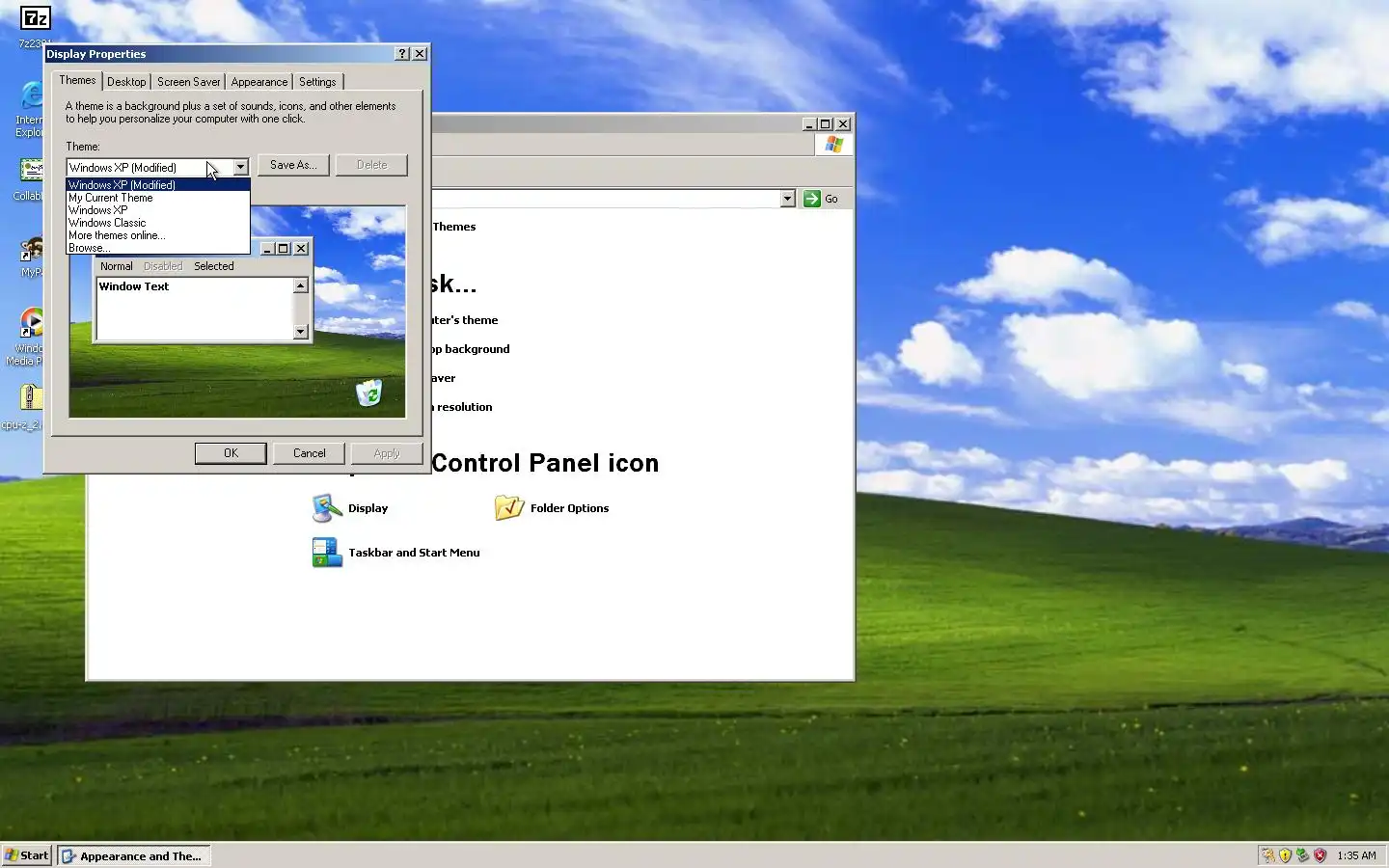1389x868 pixels.
Task: Click the 'Window Text' preview area
Action: [x=195, y=309]
